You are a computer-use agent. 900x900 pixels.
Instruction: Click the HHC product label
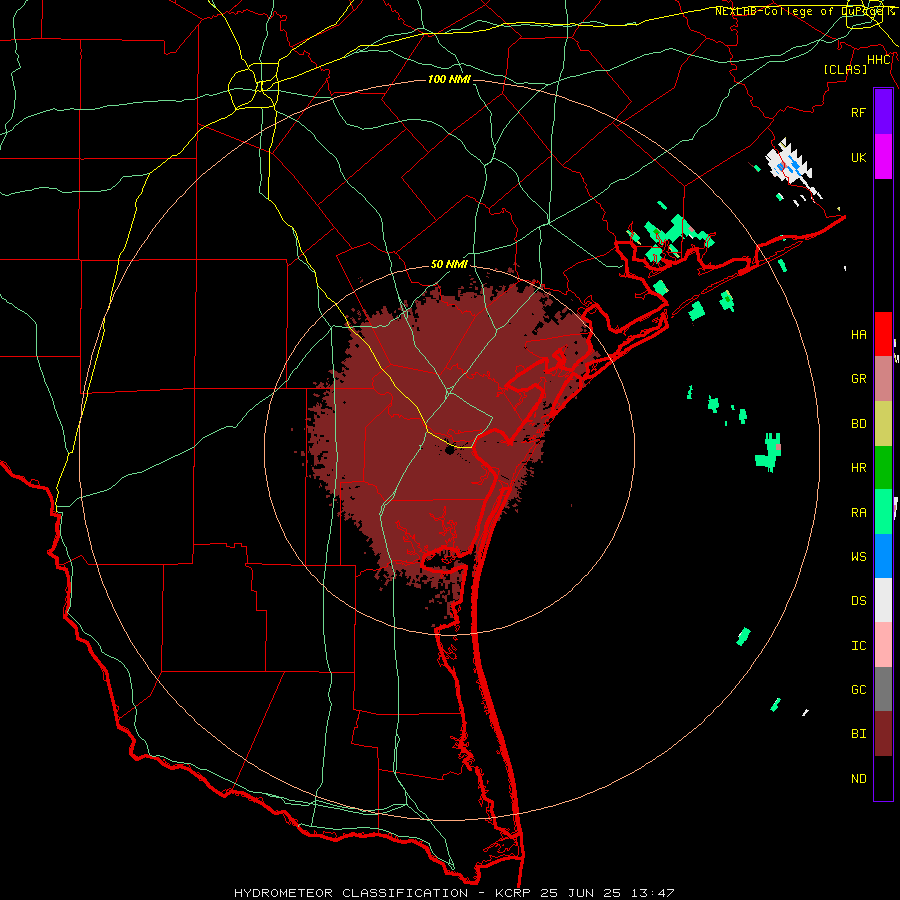(879, 60)
